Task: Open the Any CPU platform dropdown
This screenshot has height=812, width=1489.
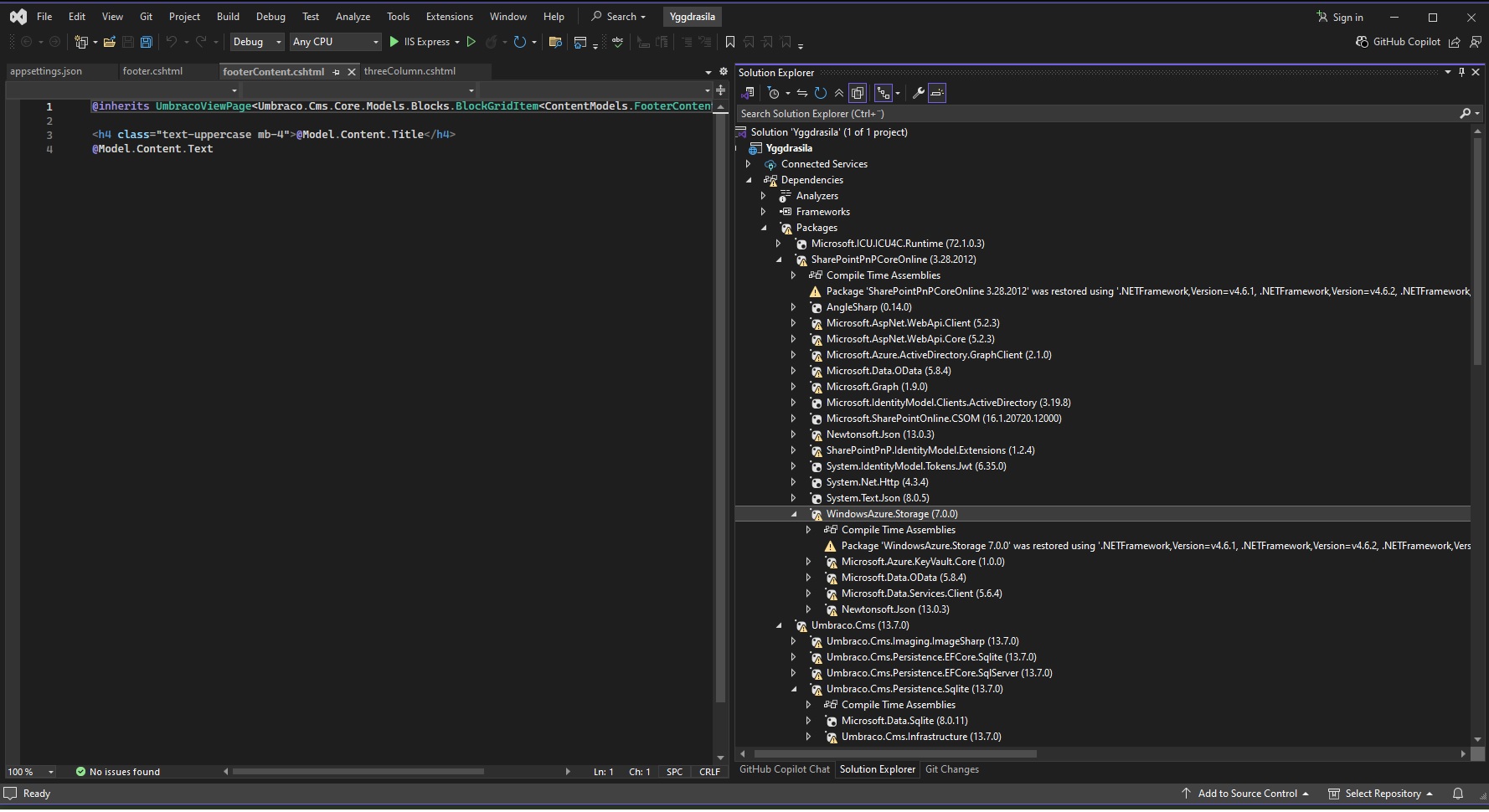Action: coord(335,42)
